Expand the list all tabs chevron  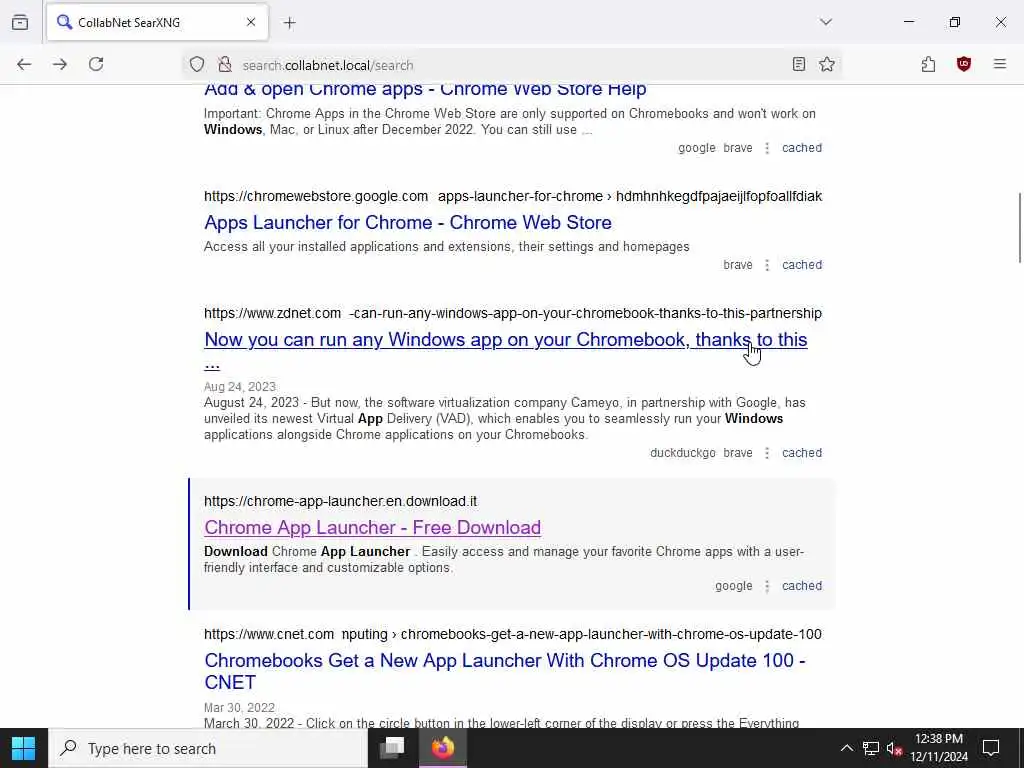[826, 22]
